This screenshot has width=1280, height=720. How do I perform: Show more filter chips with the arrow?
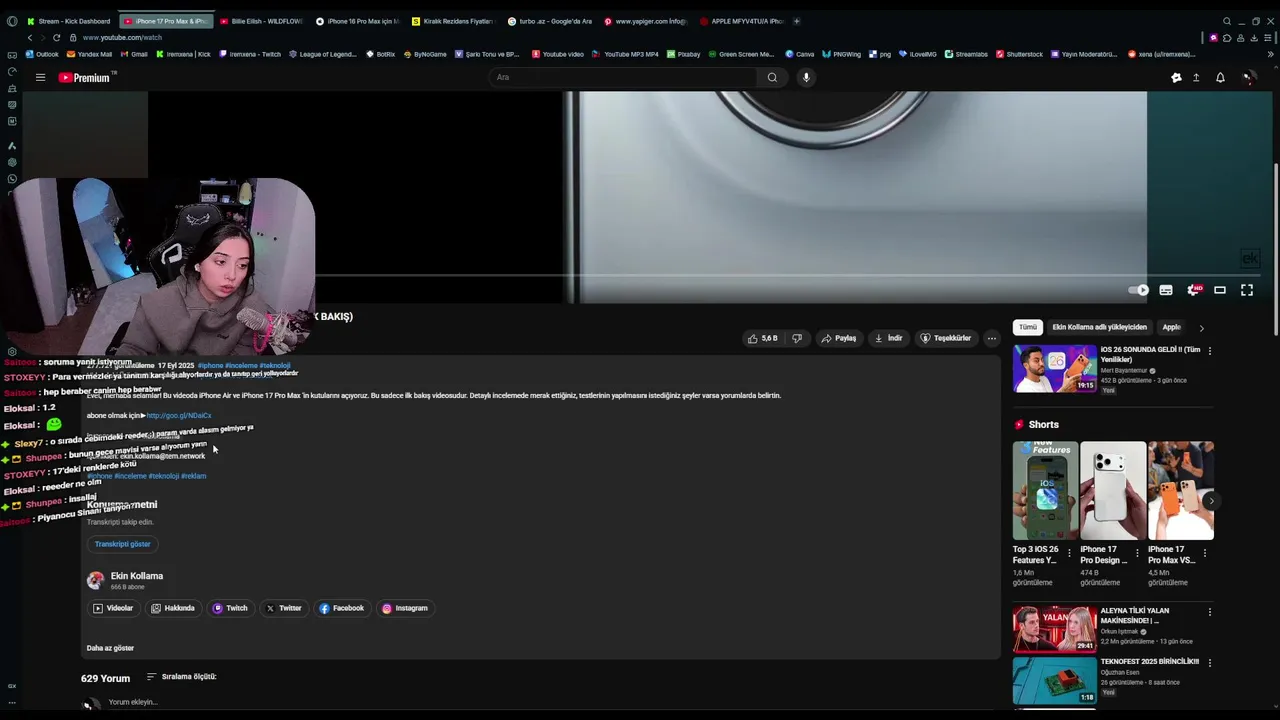[x=1201, y=328]
